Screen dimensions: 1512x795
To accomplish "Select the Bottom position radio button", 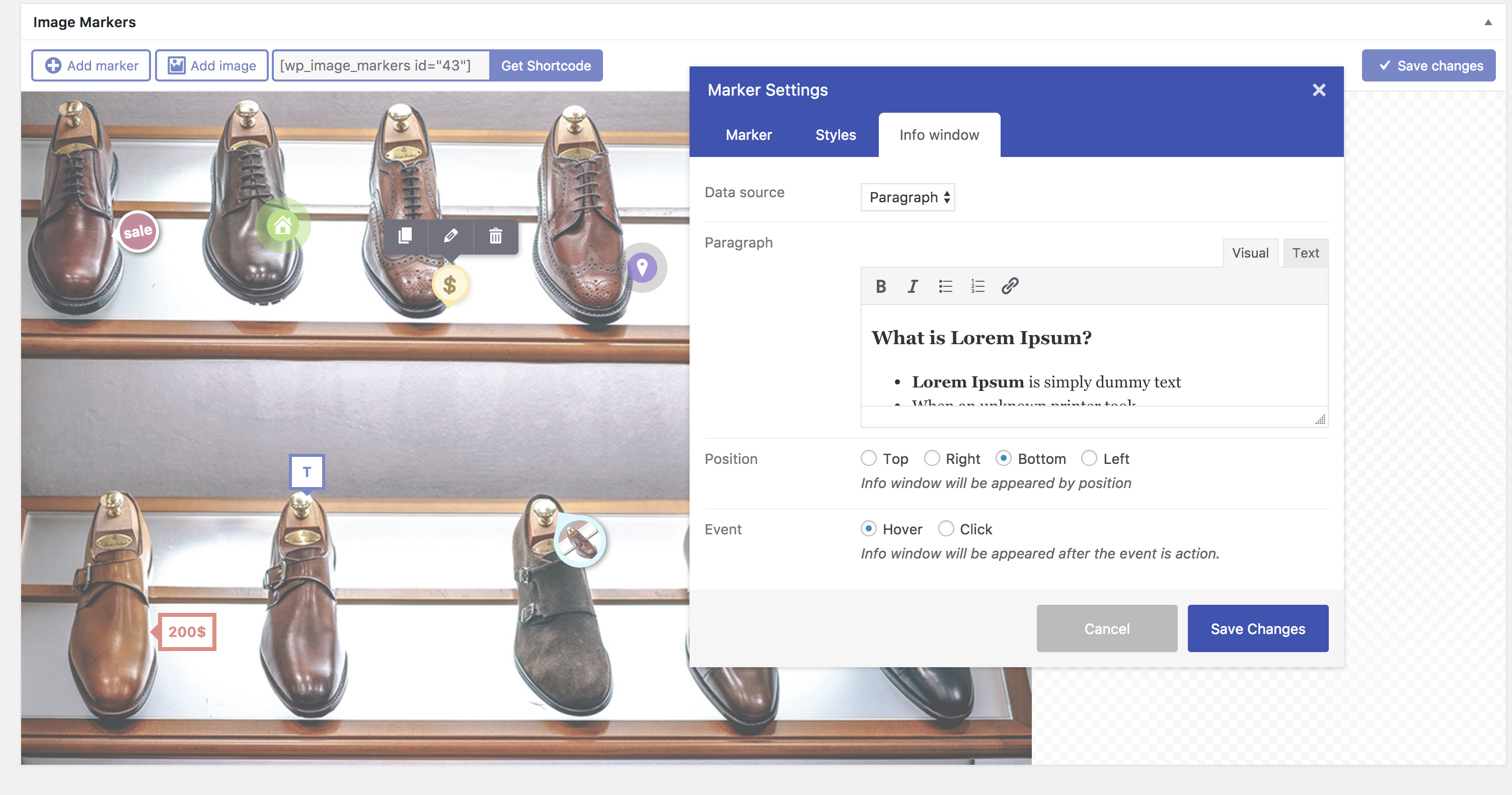I will pyautogui.click(x=1003, y=459).
